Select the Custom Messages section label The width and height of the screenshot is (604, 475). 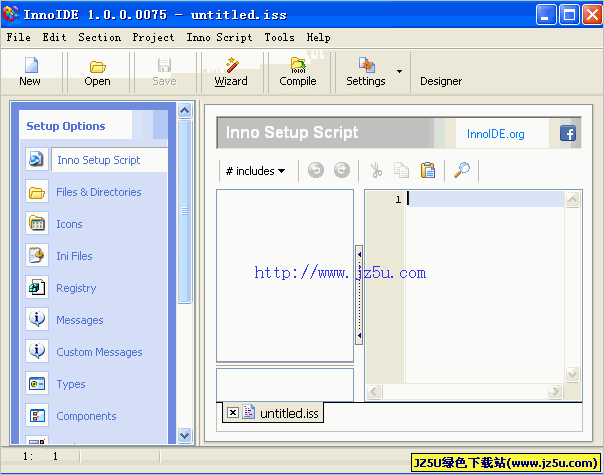pos(99,352)
